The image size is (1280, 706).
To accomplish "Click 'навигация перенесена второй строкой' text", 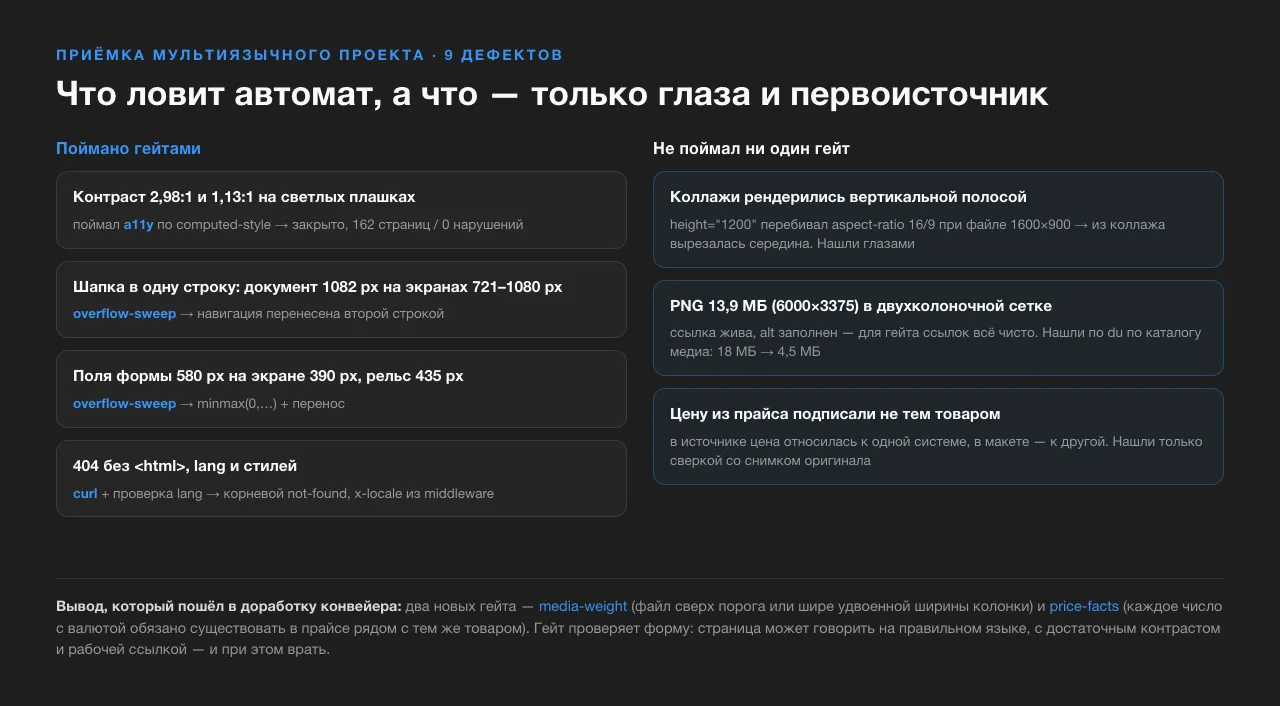I will [x=320, y=314].
